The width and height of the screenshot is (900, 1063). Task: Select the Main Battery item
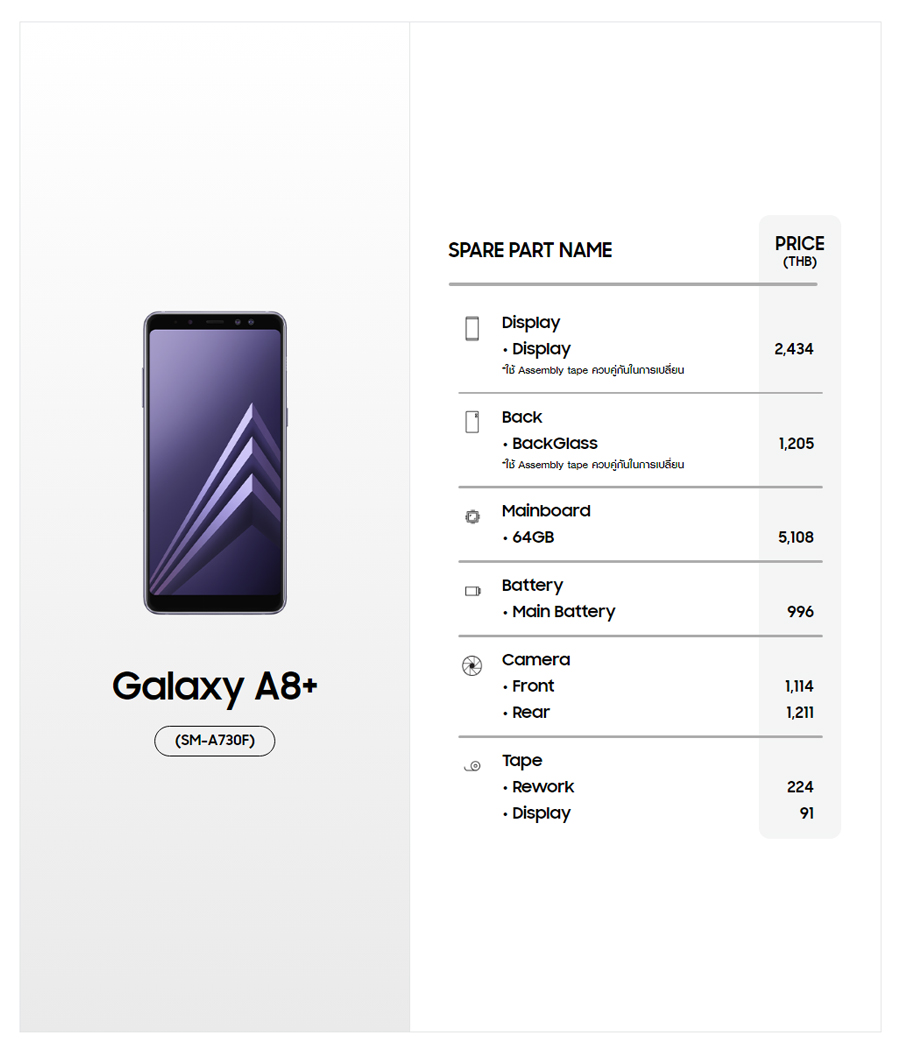[563, 612]
